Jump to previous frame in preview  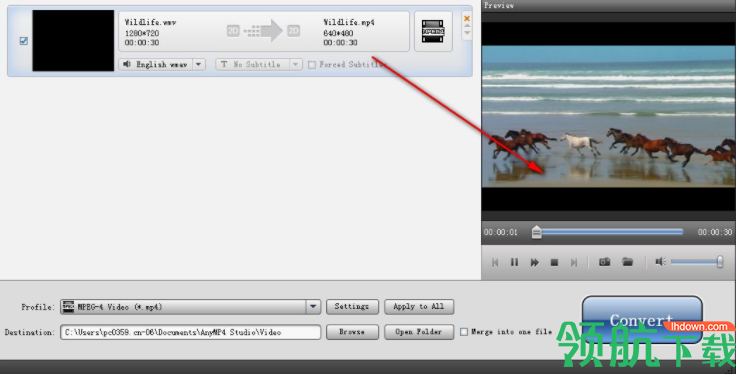coord(495,262)
